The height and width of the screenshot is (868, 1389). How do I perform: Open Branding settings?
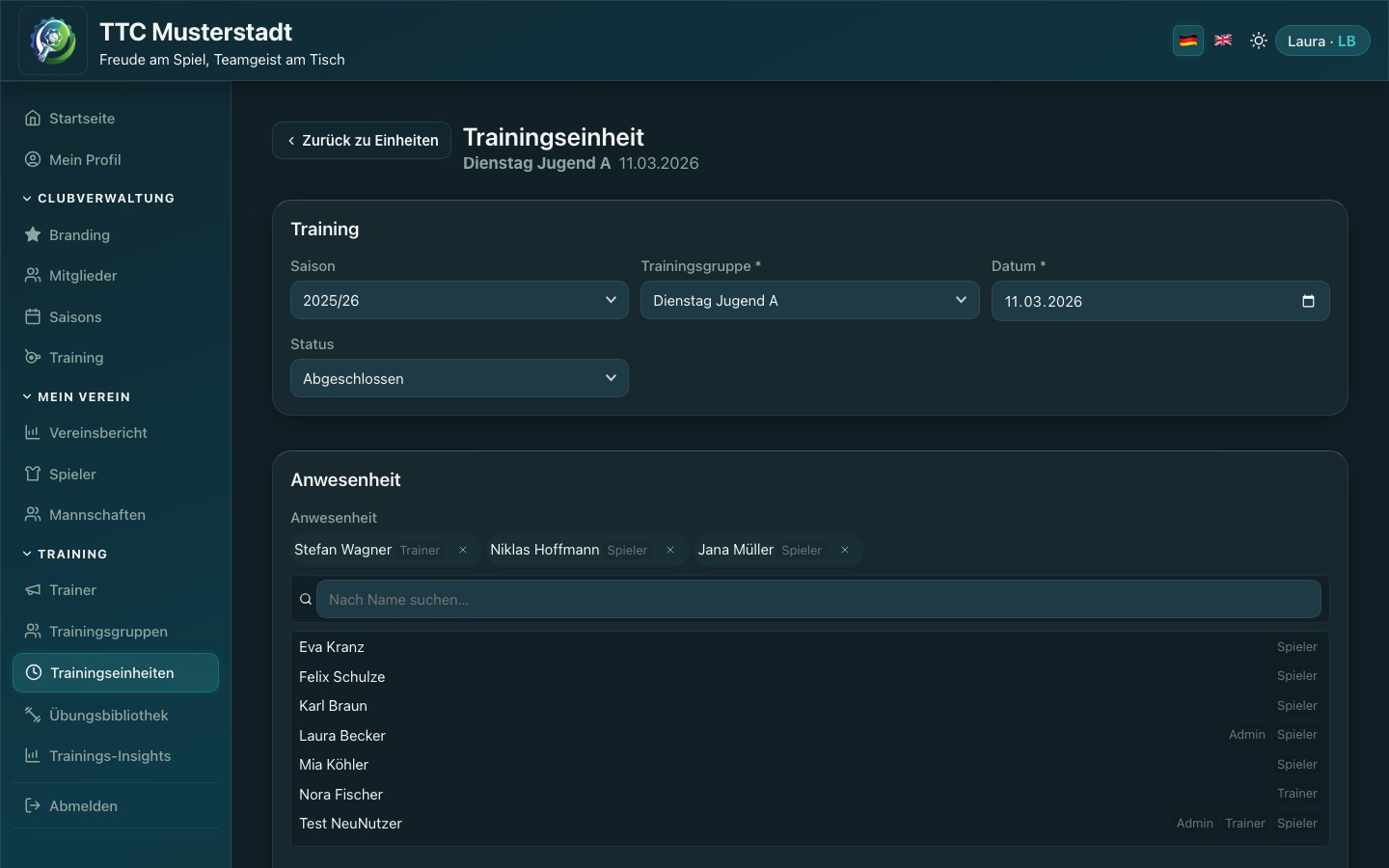coord(116,235)
